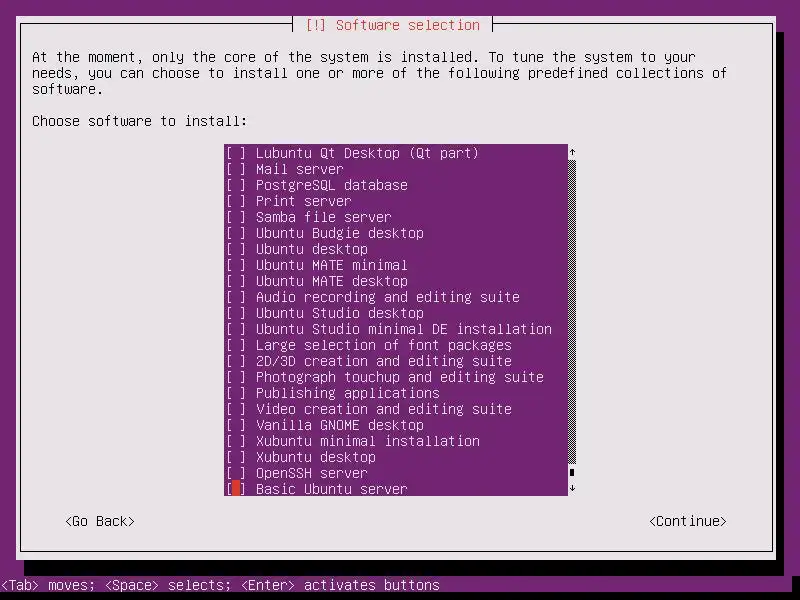Viewport: 800px width, 600px height.
Task: Toggle the Ubuntu desktop checkbox
Action: pyautogui.click(x=236, y=249)
